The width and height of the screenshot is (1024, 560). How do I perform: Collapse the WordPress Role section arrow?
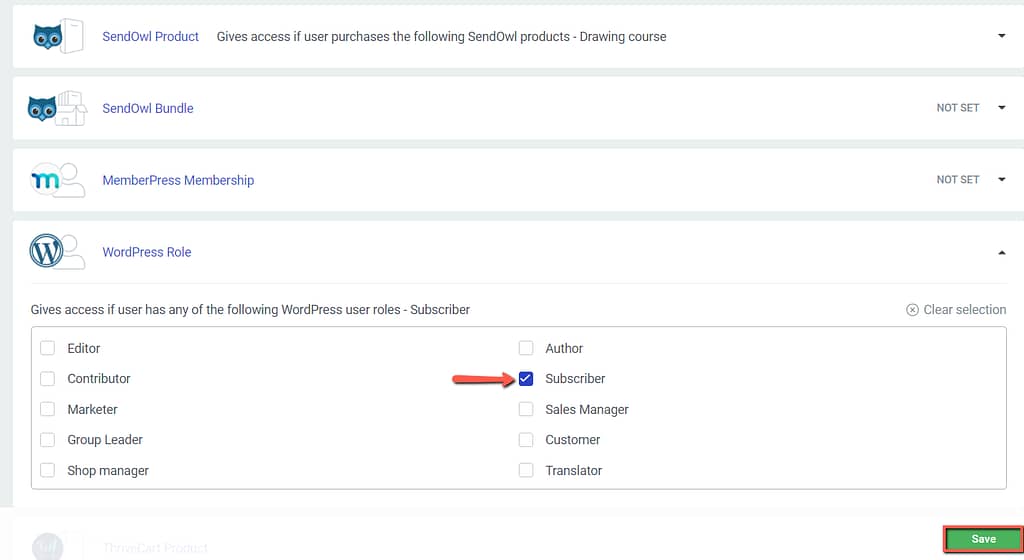coord(1002,253)
